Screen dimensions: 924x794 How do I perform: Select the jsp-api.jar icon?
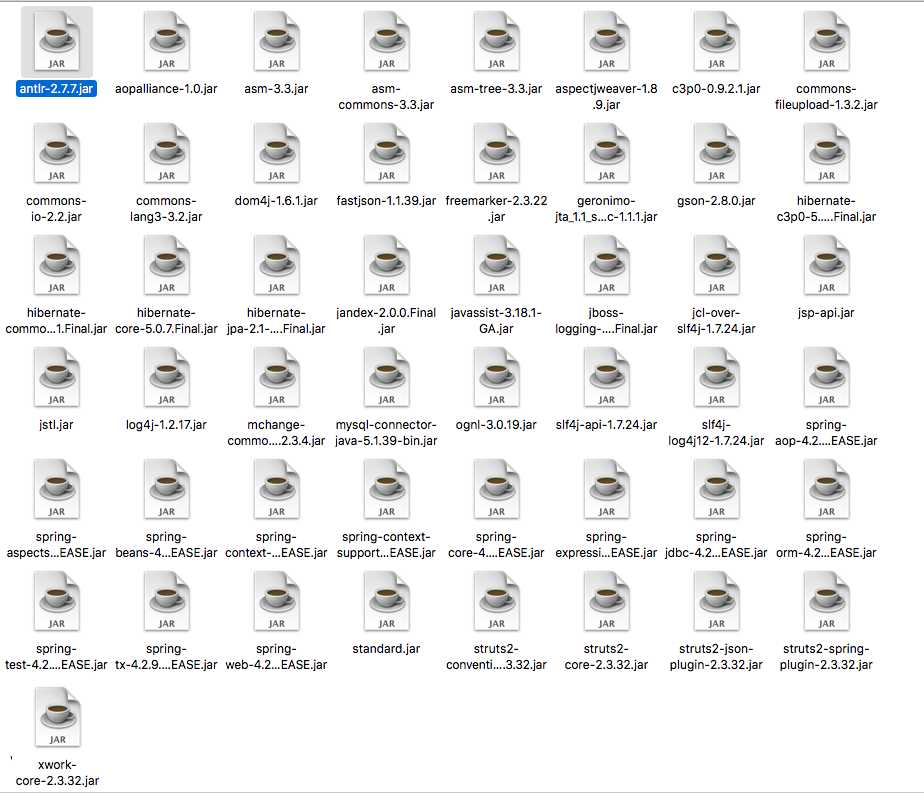826,266
